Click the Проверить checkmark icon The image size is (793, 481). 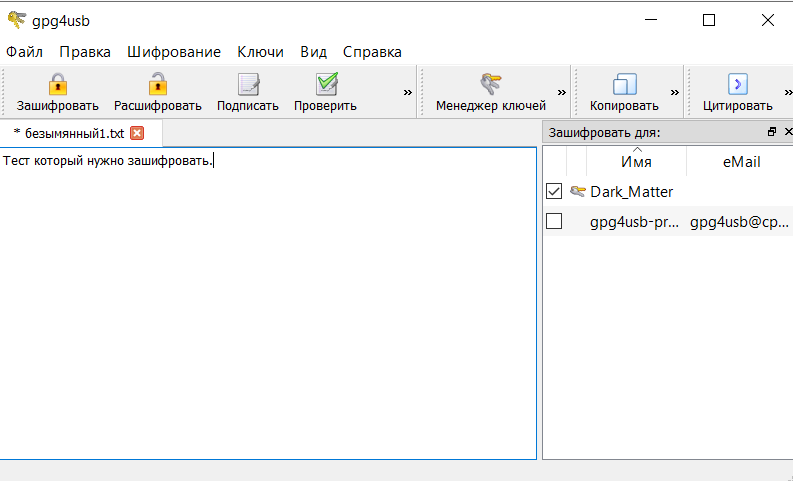[x=325, y=84]
